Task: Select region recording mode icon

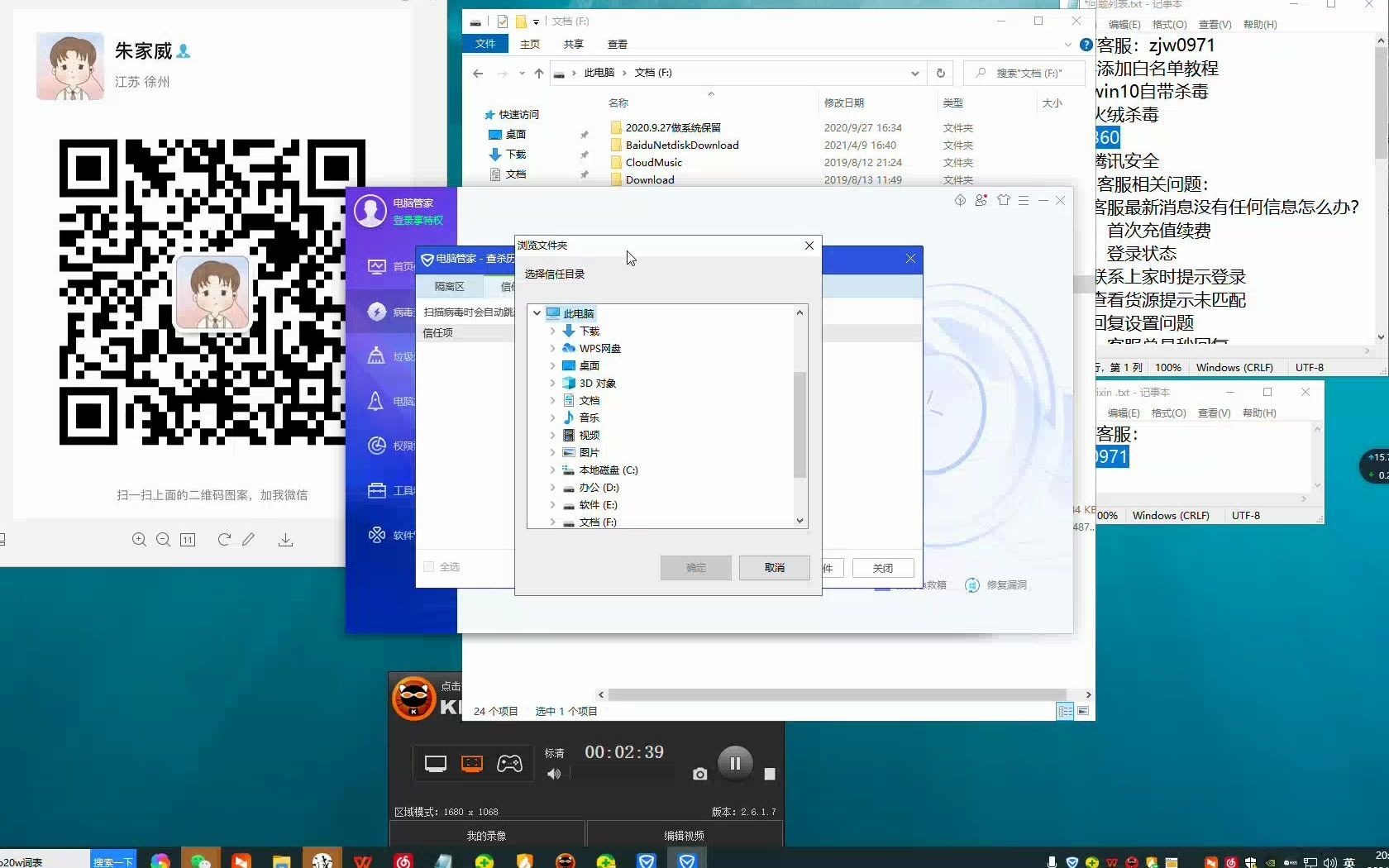Action: coord(472,764)
